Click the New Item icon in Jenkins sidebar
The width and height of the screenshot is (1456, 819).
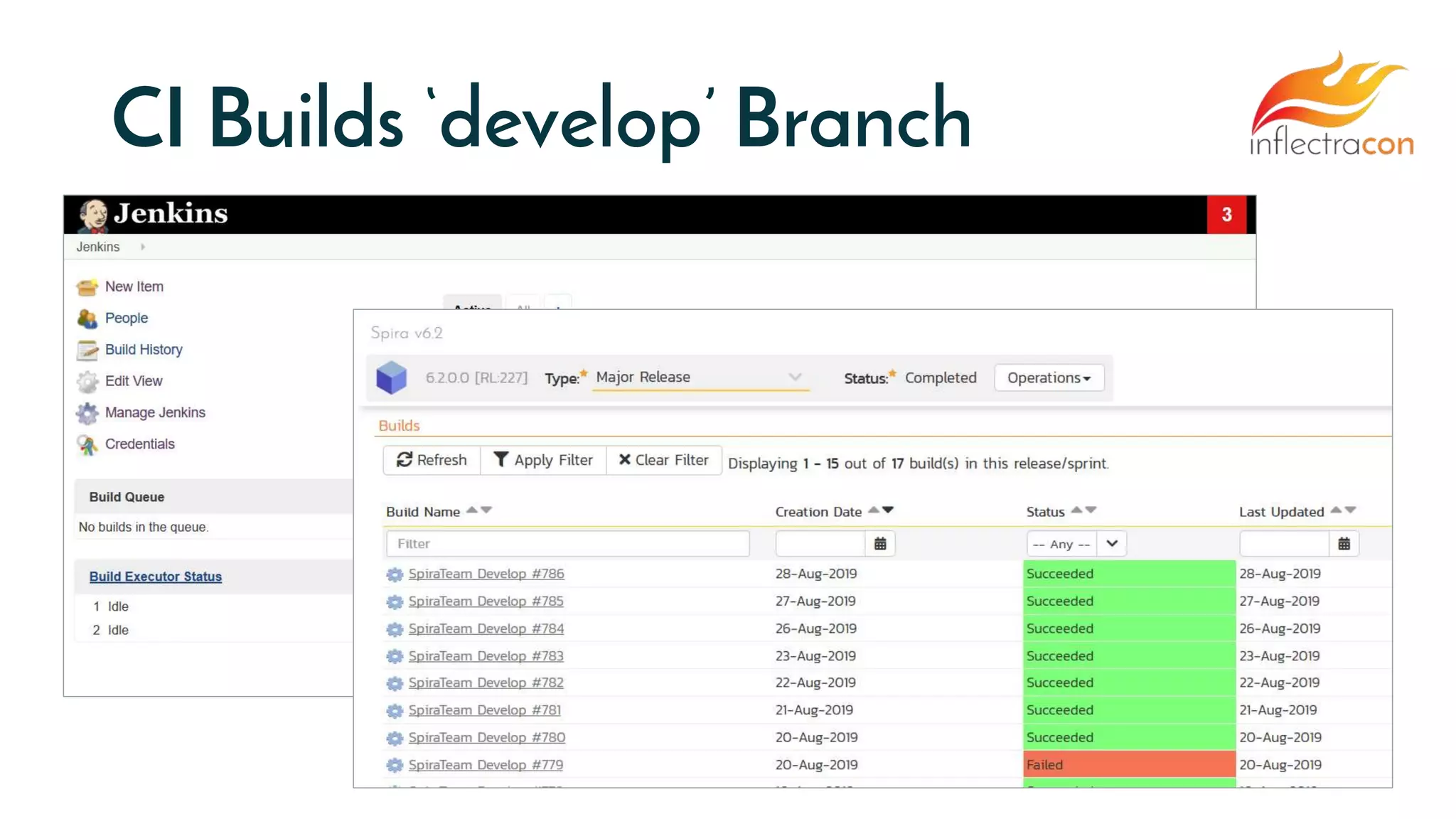click(87, 287)
